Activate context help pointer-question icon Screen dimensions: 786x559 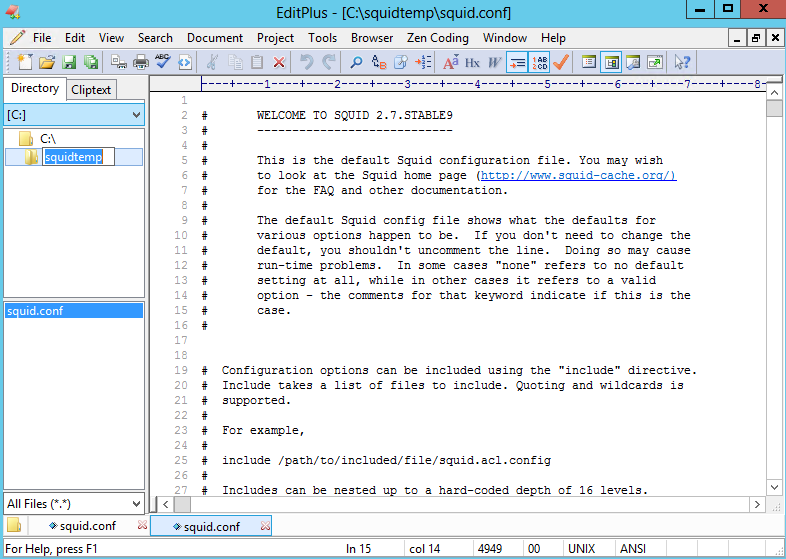(x=682, y=62)
